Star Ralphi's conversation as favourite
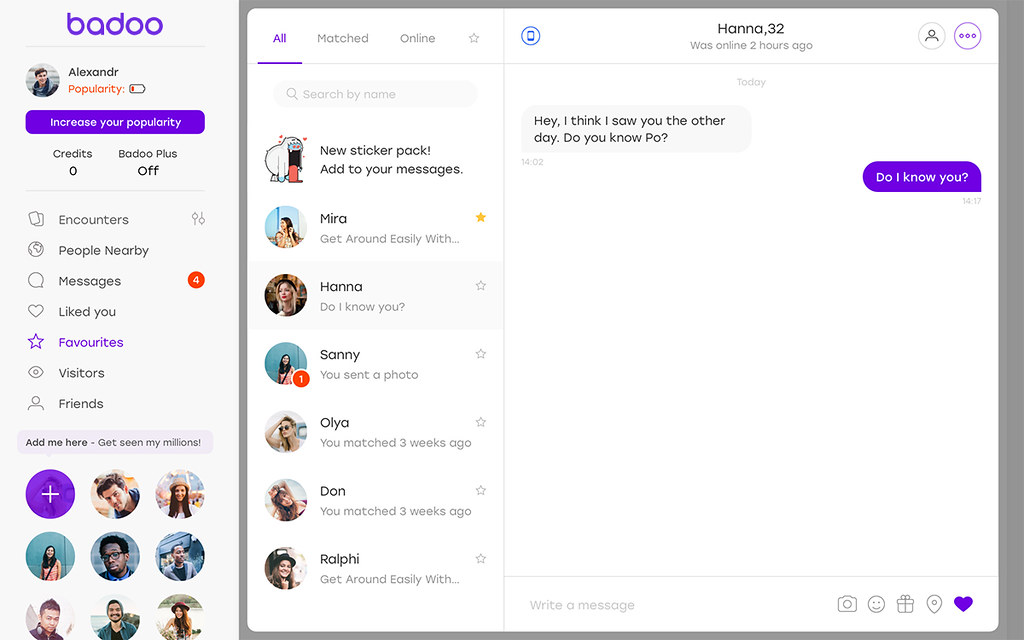This screenshot has width=1024, height=640. tap(481, 558)
